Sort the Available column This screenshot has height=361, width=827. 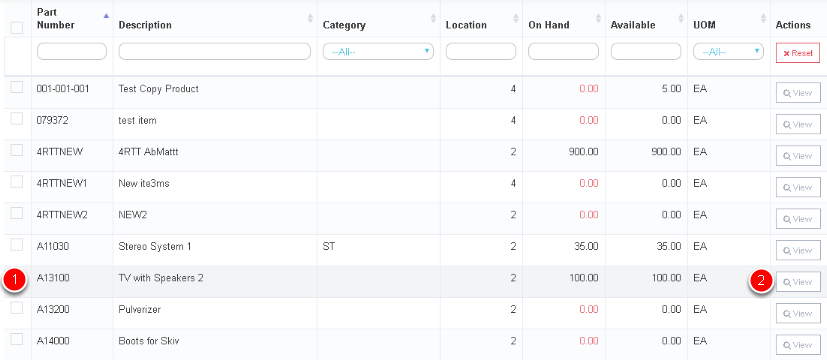click(681, 18)
